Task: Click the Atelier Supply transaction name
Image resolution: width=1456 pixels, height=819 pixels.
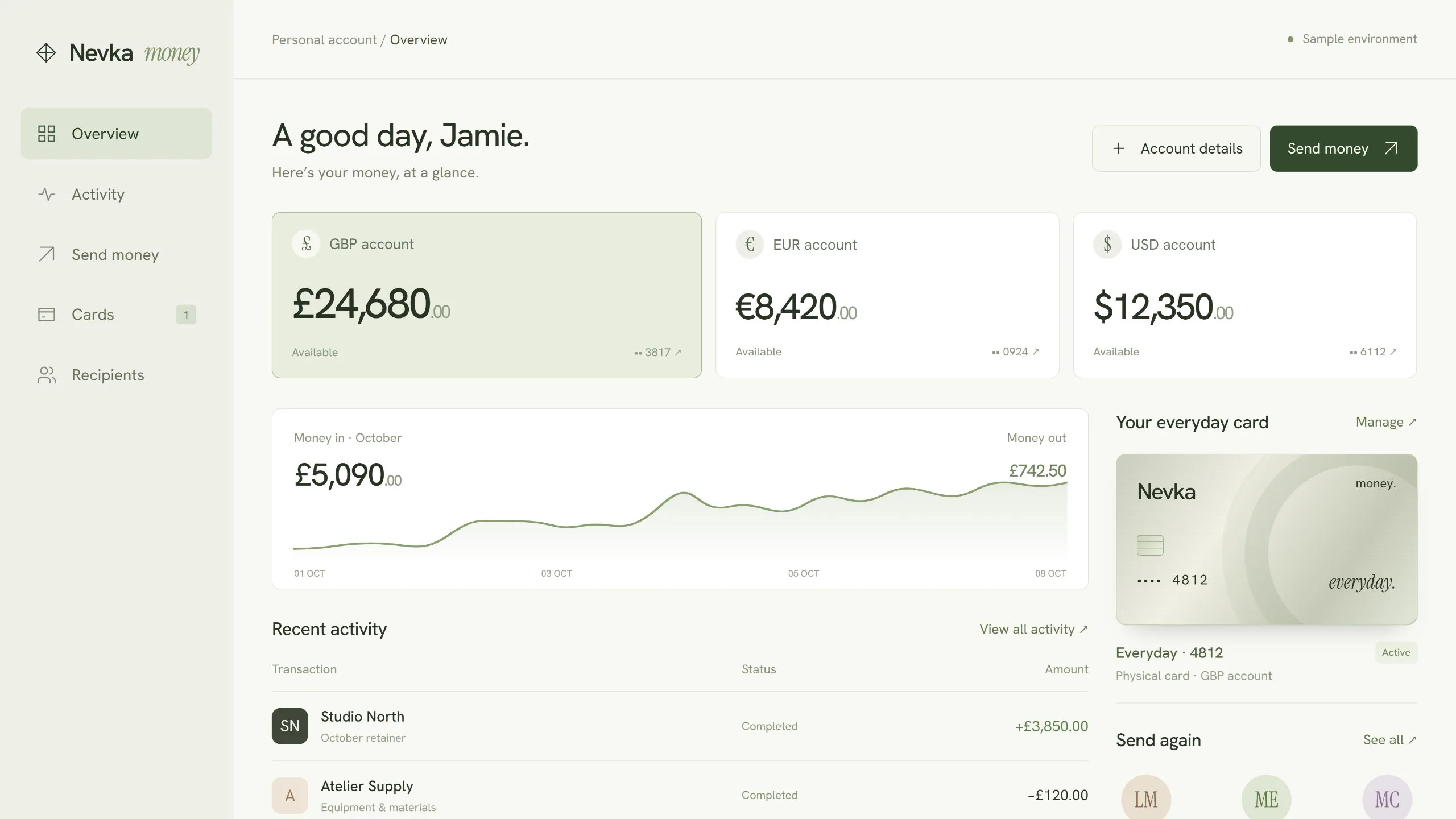Action: pyautogui.click(x=367, y=787)
